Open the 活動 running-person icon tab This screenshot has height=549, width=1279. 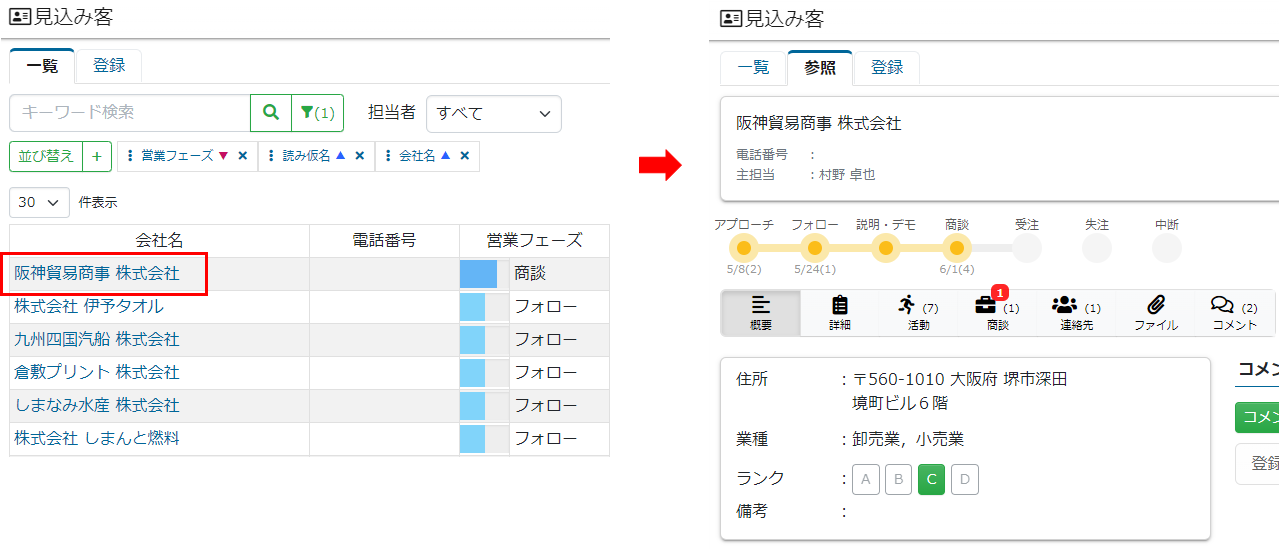click(x=917, y=313)
